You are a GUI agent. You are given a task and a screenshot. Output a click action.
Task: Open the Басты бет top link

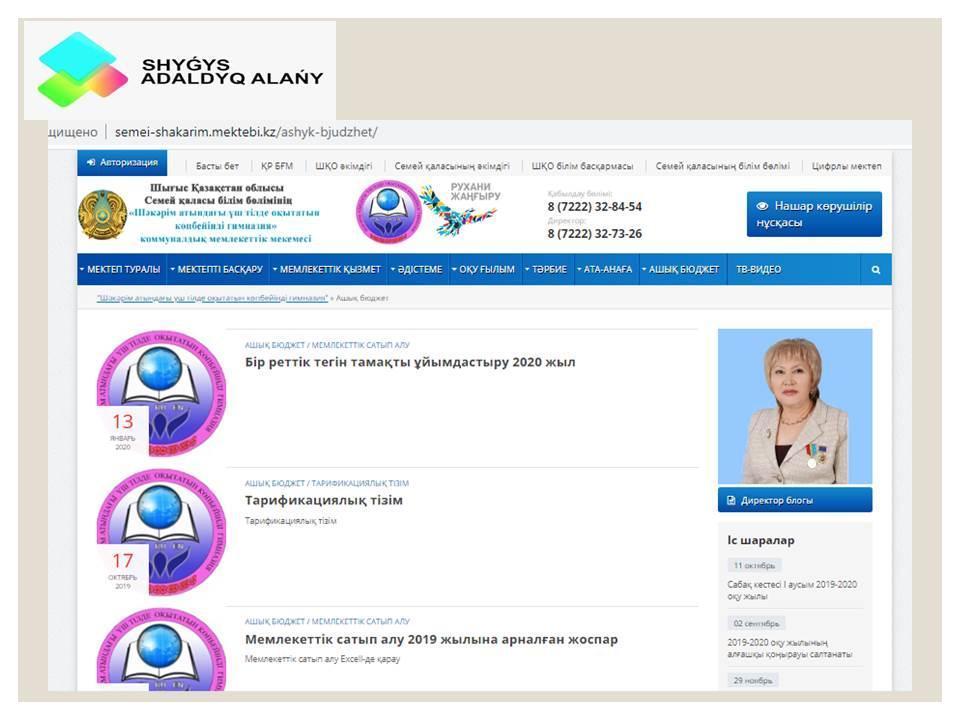coord(217,166)
